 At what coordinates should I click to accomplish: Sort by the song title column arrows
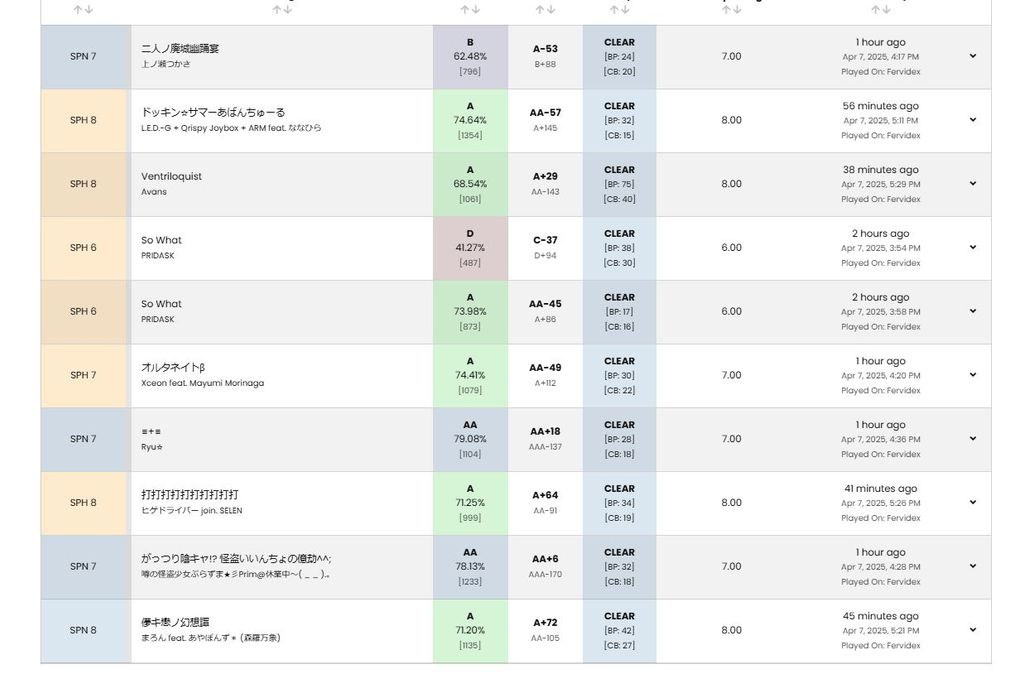point(281,9)
